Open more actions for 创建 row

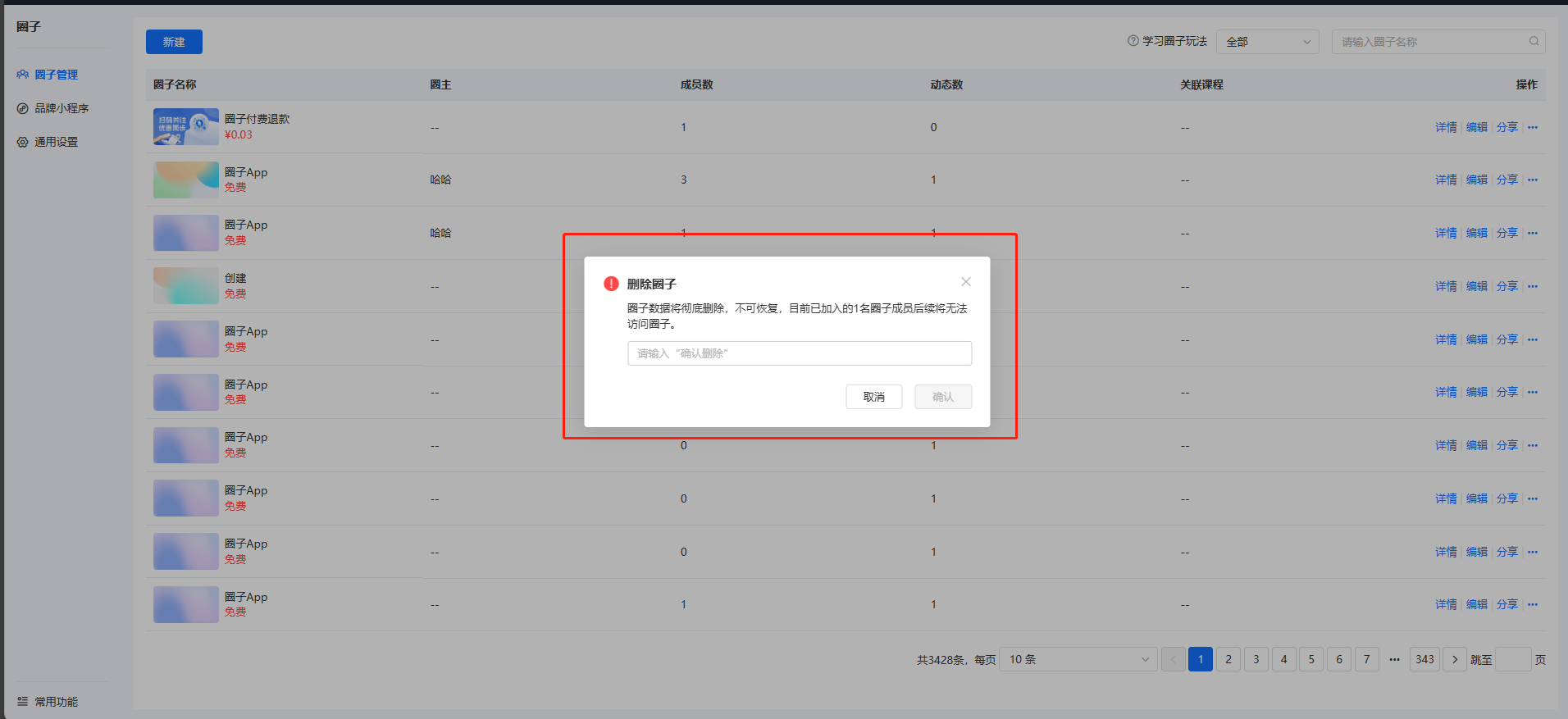pos(1533,286)
